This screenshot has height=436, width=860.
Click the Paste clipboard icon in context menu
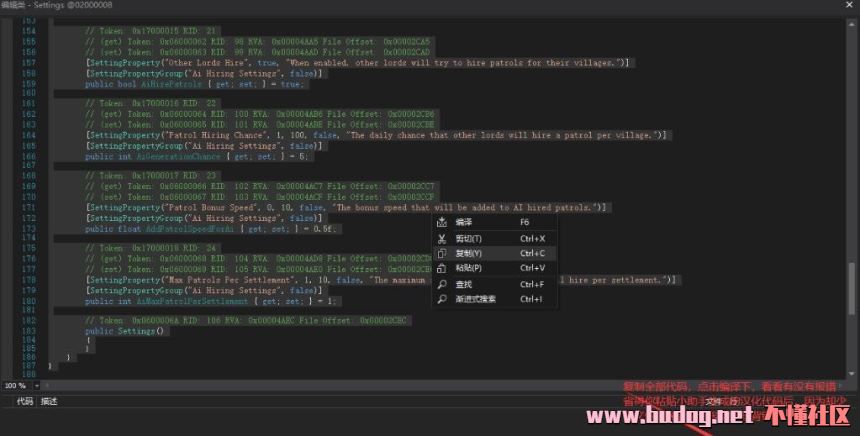(x=441, y=268)
